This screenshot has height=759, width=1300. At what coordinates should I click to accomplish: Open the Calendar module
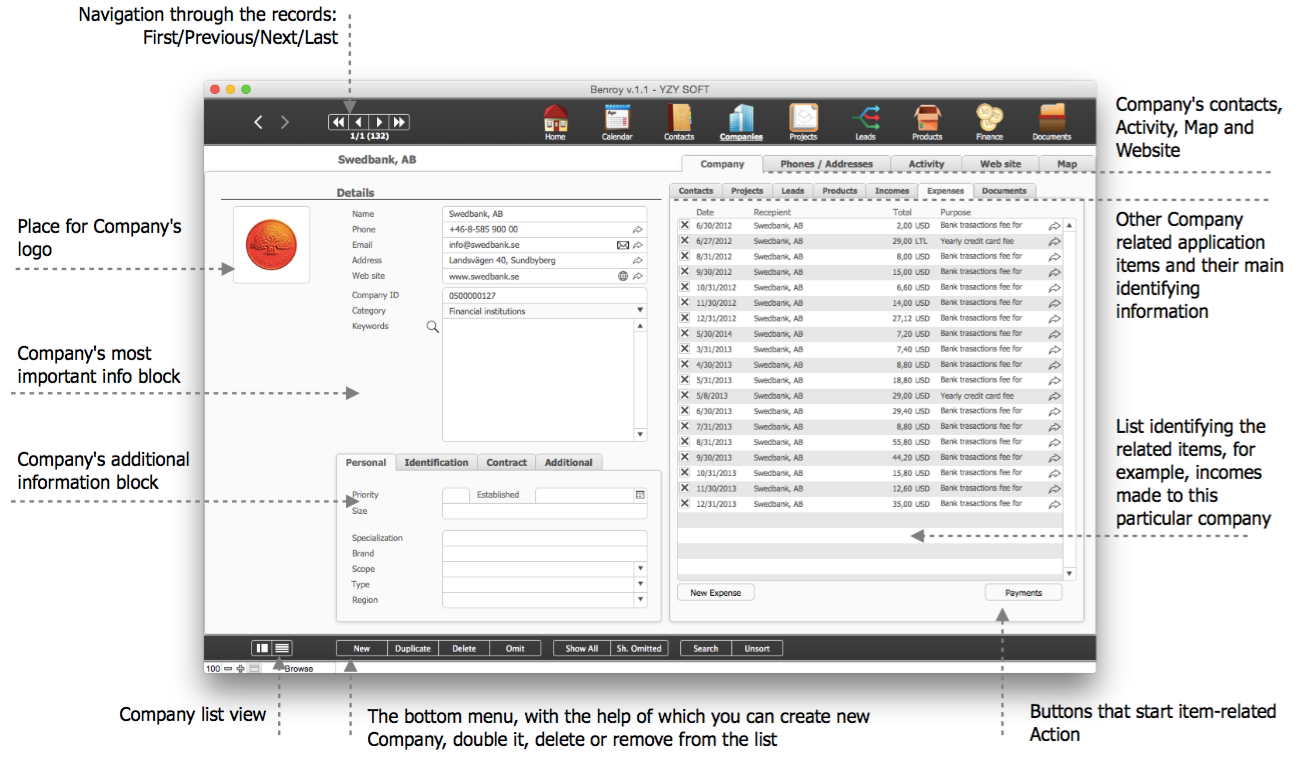click(617, 121)
